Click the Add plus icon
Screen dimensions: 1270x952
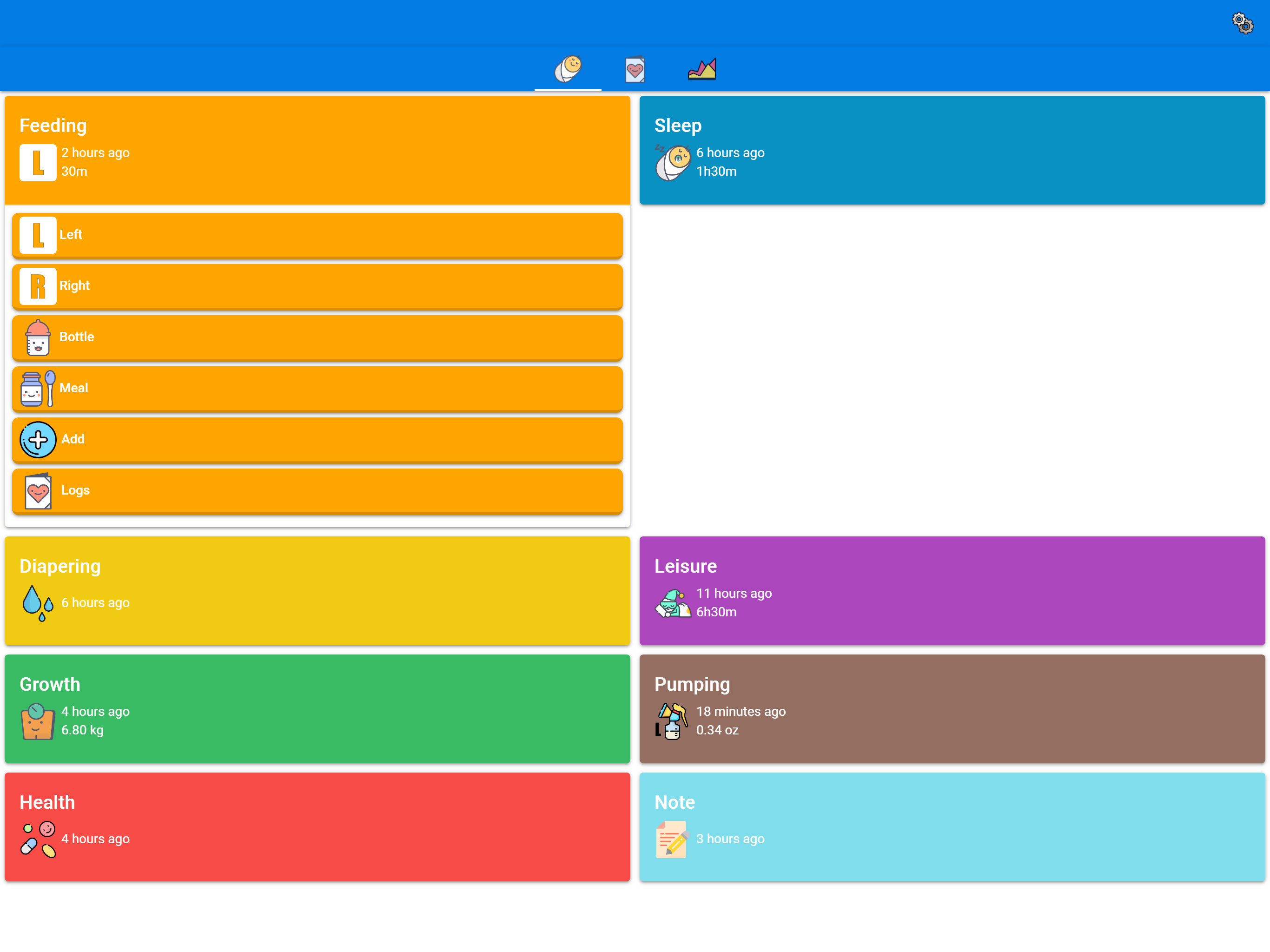click(x=38, y=439)
